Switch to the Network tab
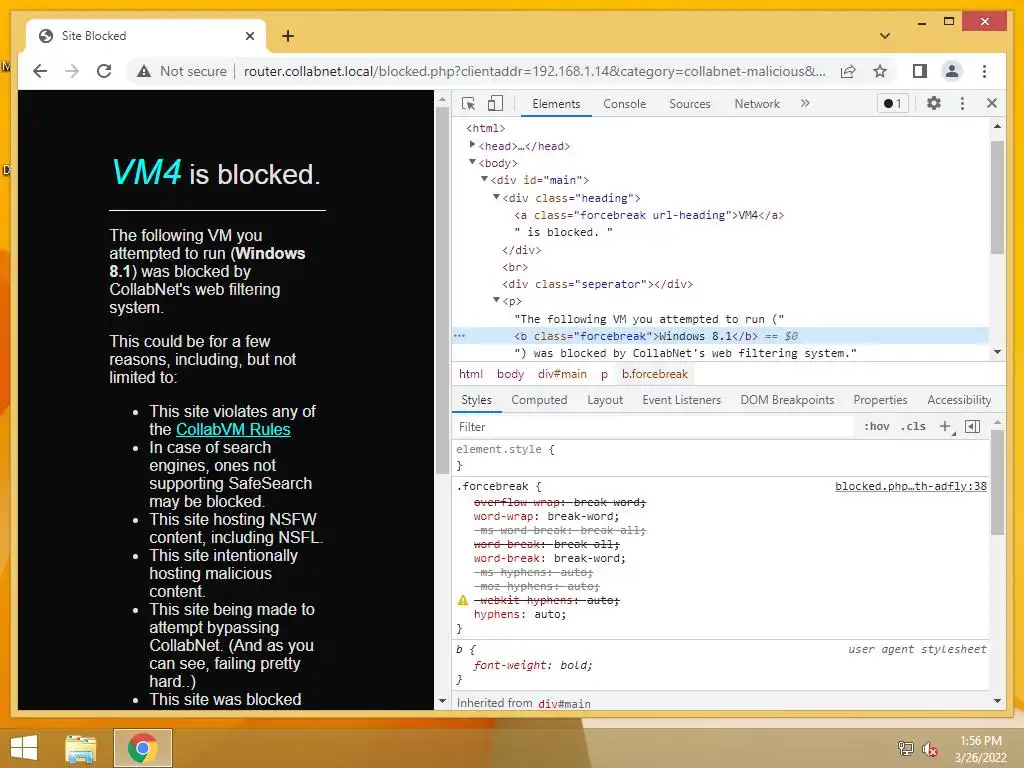Image resolution: width=1024 pixels, height=768 pixels. (x=757, y=104)
